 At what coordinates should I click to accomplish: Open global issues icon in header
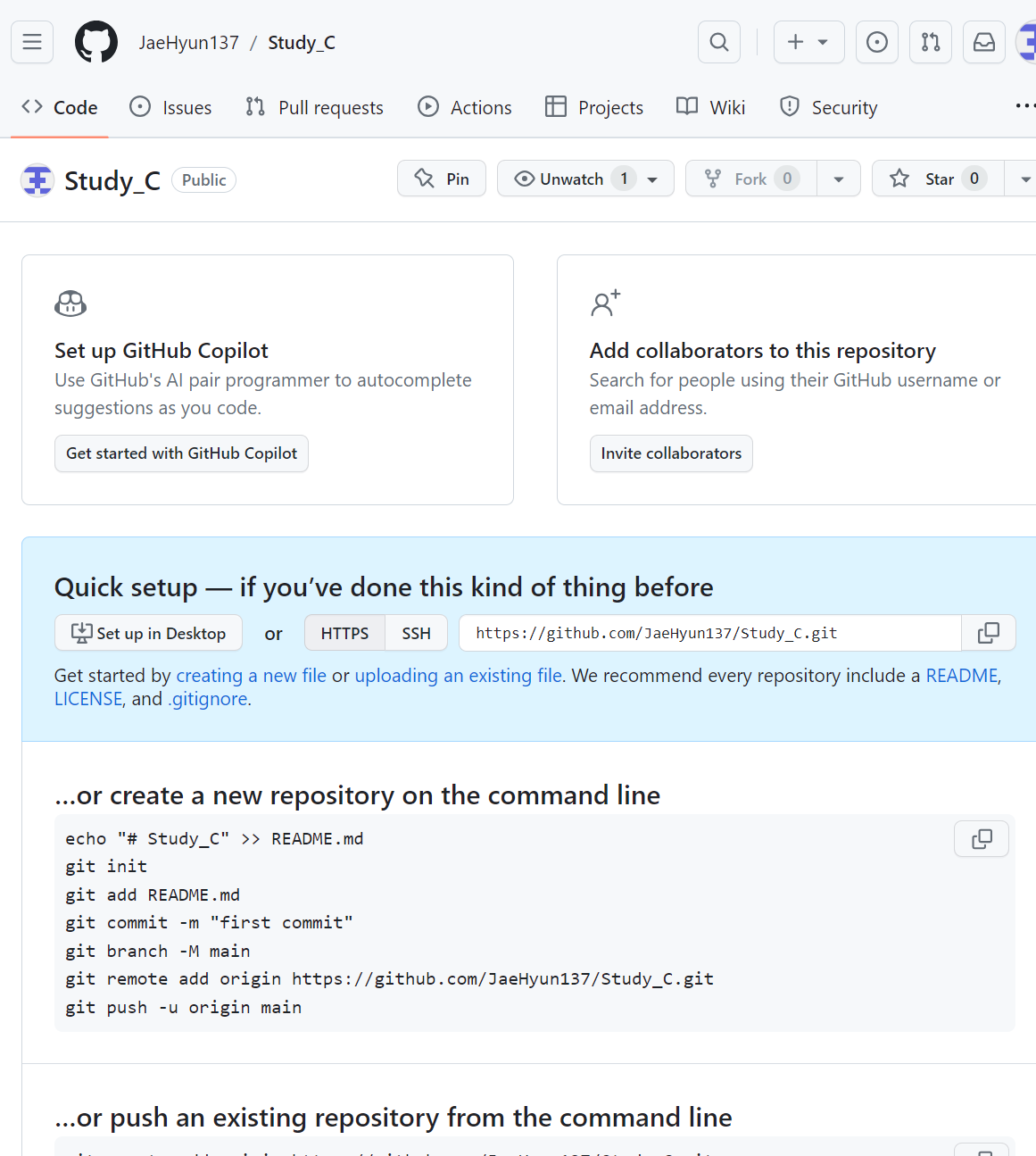tap(877, 42)
